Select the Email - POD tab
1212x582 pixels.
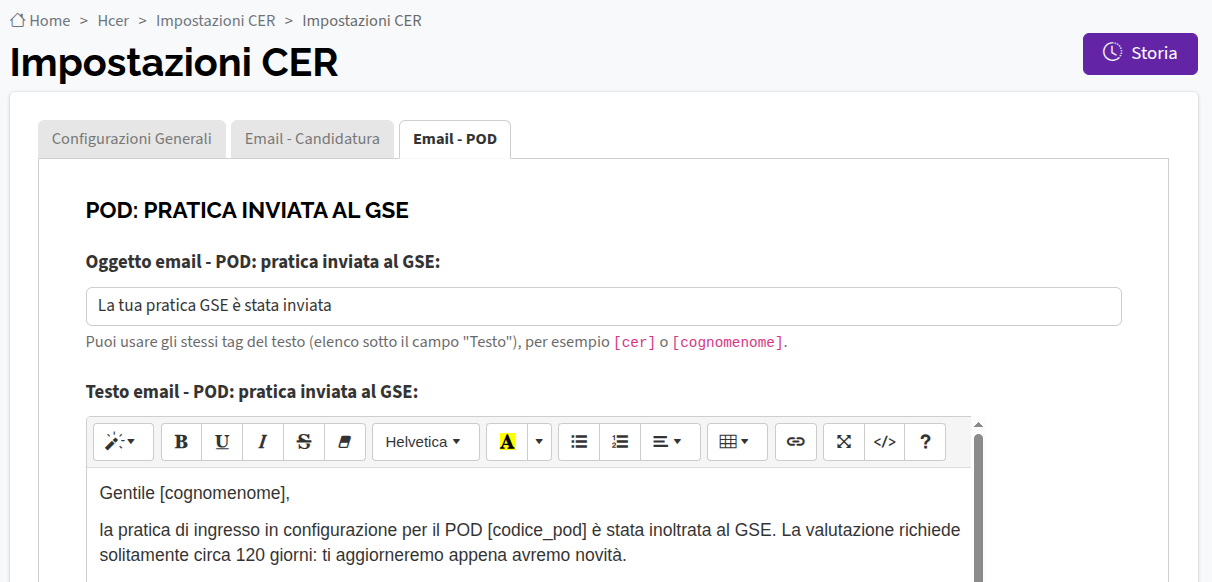455,139
